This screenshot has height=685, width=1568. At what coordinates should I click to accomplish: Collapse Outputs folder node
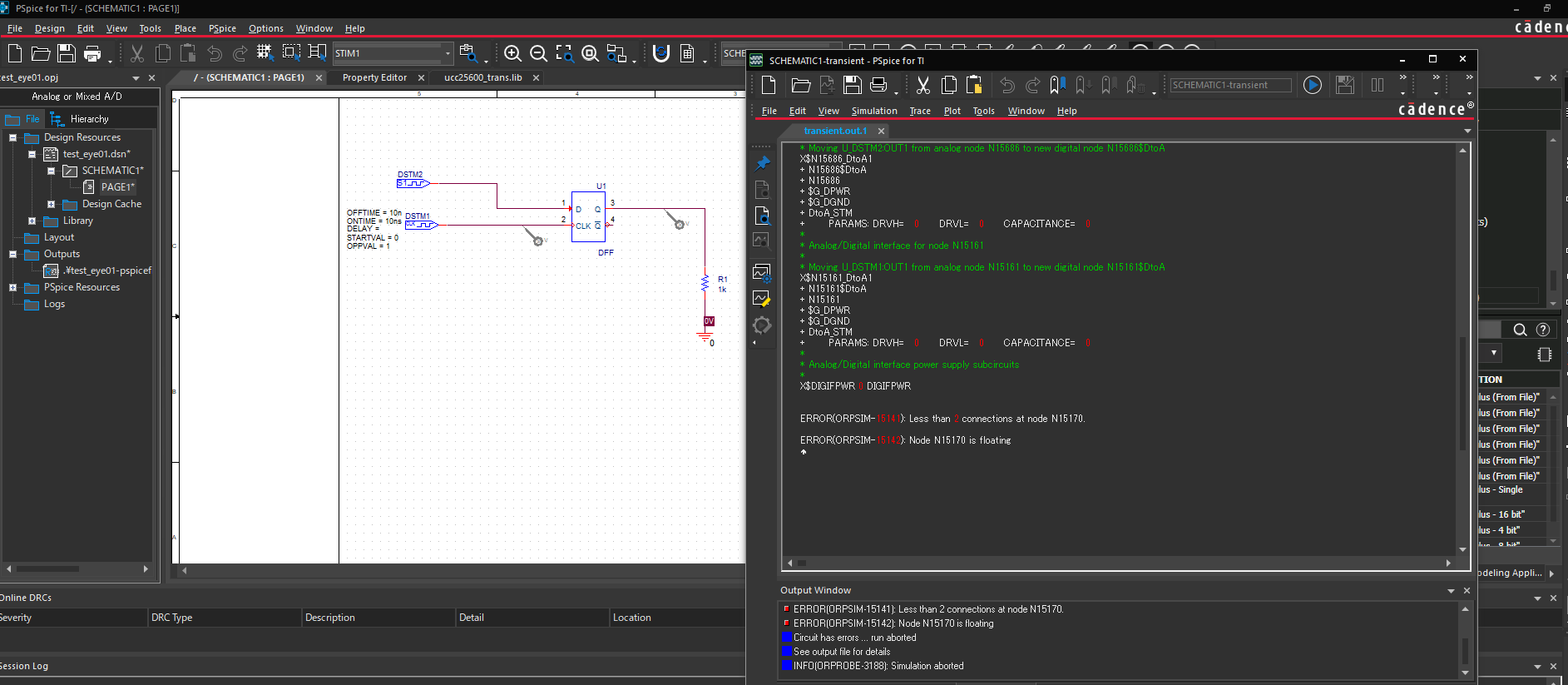pyautogui.click(x=13, y=254)
